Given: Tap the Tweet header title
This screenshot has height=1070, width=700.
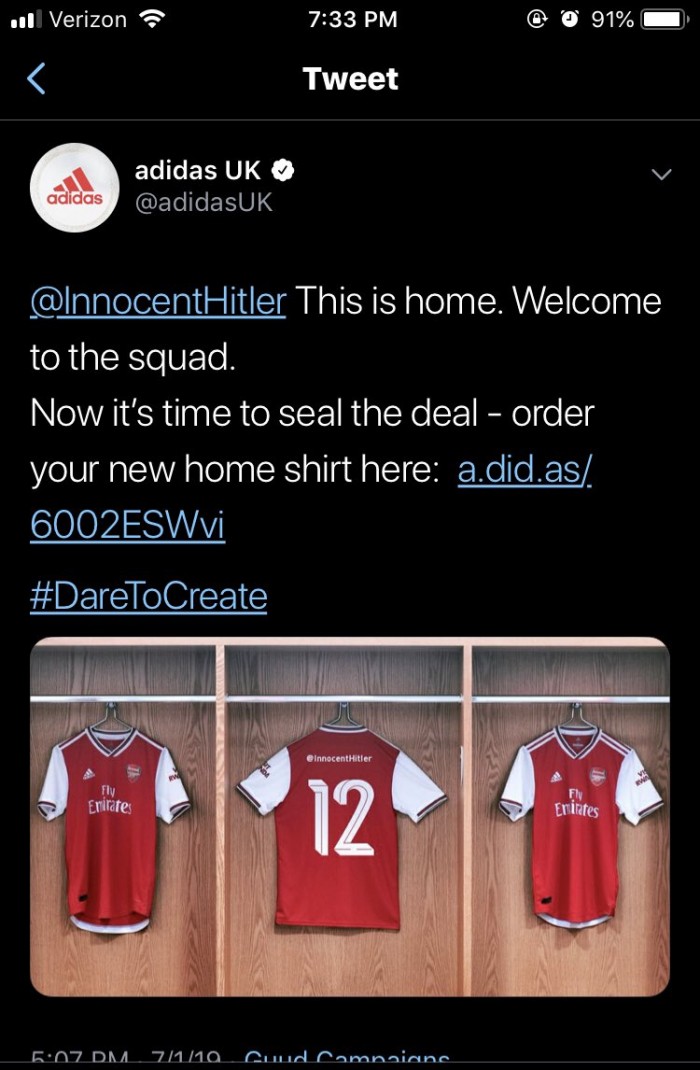Looking at the screenshot, I should pyautogui.click(x=350, y=79).
